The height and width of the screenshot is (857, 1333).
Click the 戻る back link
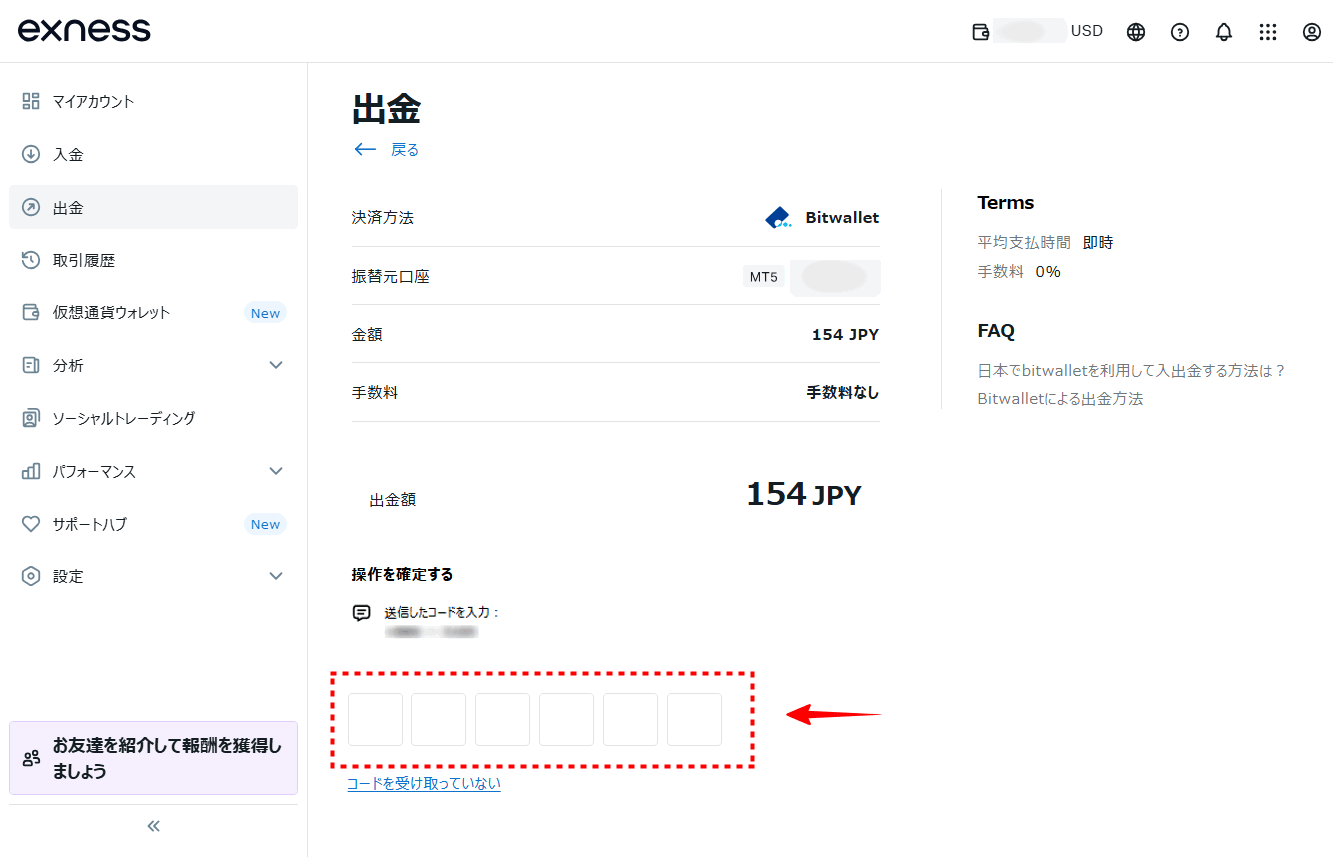tap(405, 150)
